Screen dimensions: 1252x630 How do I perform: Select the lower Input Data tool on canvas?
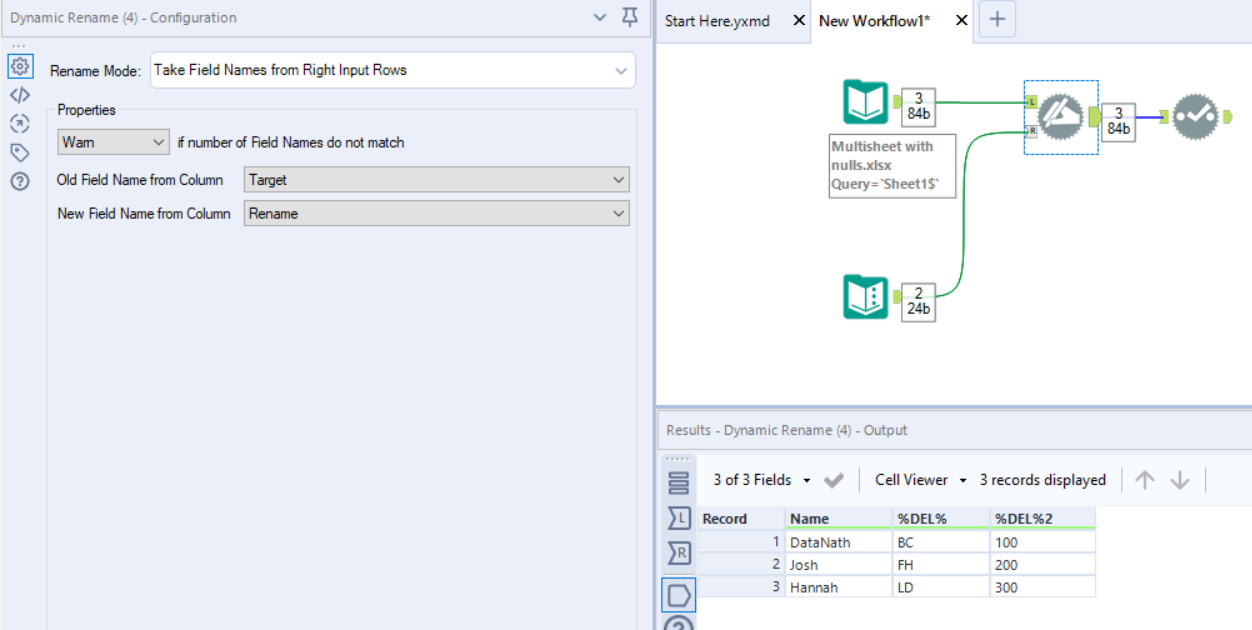coord(865,297)
